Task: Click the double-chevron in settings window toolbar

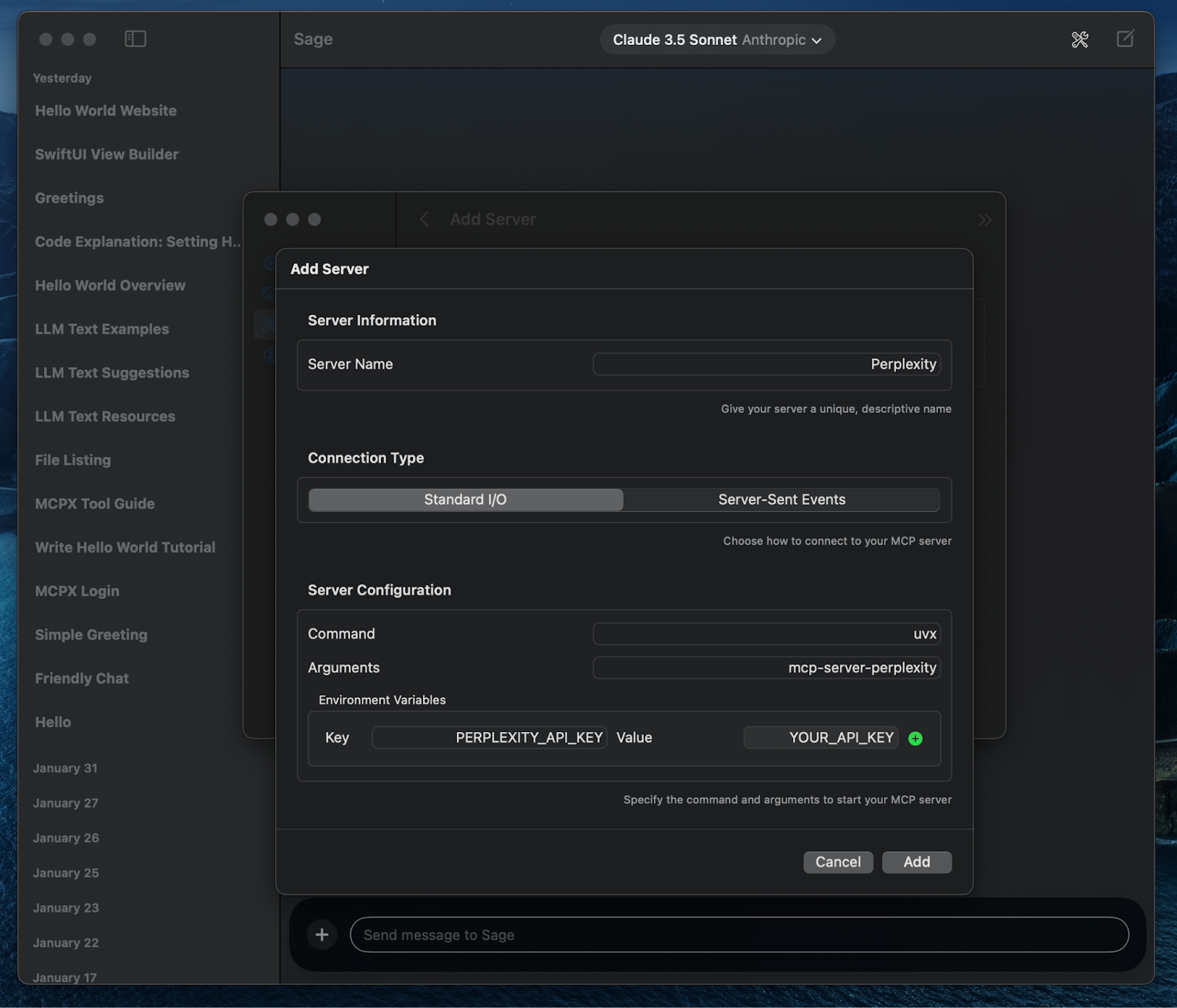Action: pyautogui.click(x=985, y=220)
